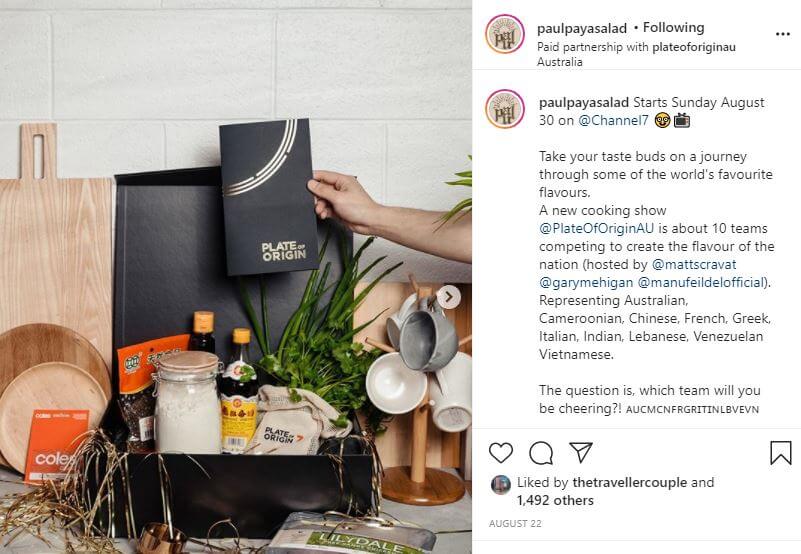Image resolution: width=801 pixels, height=554 pixels.
Task: Share the post via paper plane icon
Action: pos(581,452)
